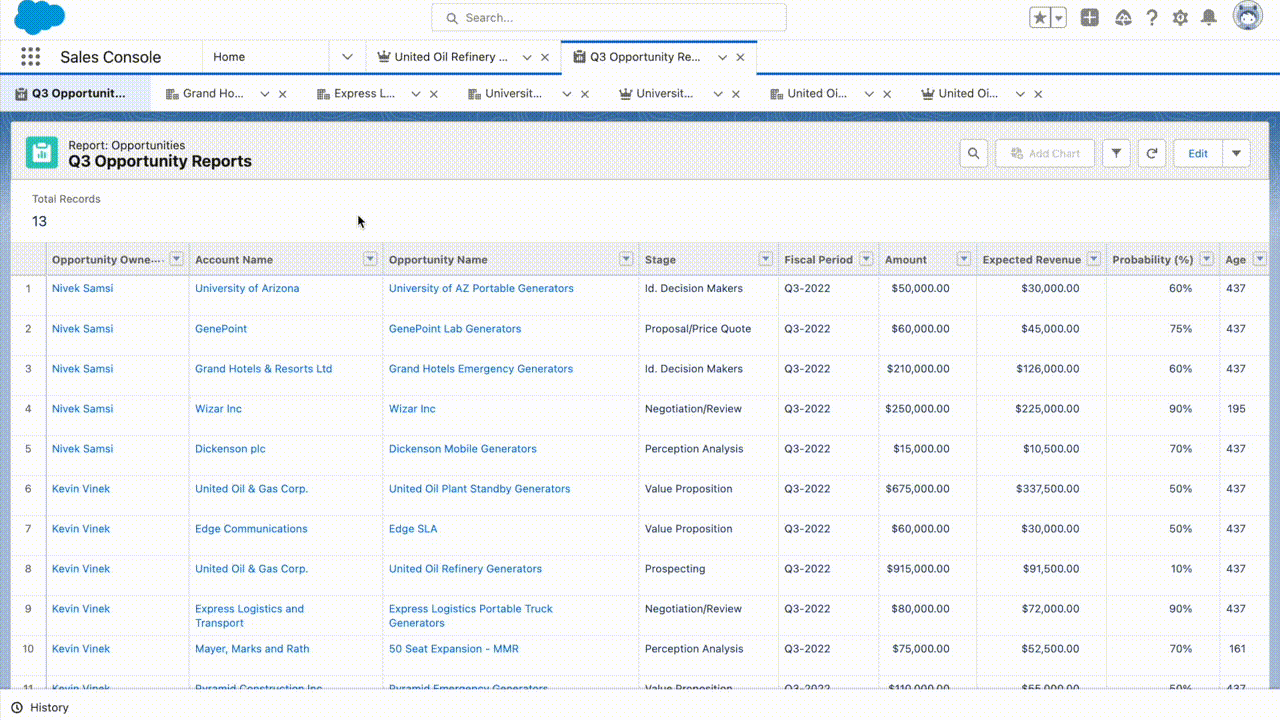
Task: Refresh the report with the refresh icon
Action: coord(1152,153)
